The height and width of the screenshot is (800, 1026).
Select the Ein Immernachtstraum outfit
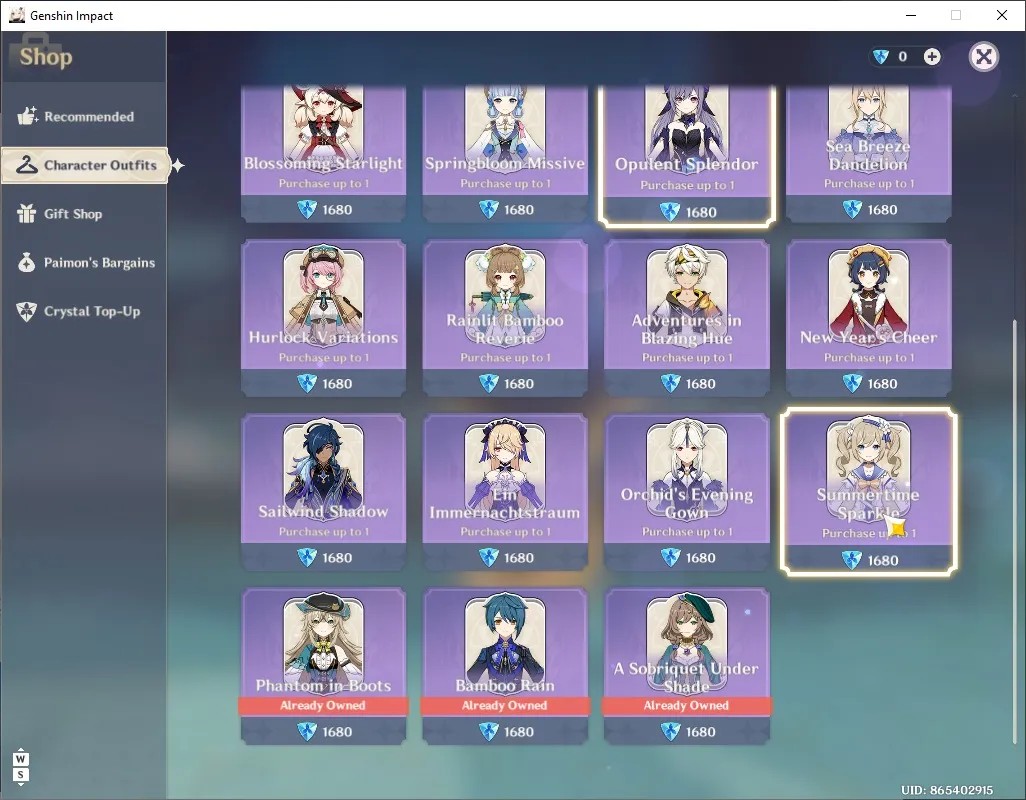pos(504,492)
